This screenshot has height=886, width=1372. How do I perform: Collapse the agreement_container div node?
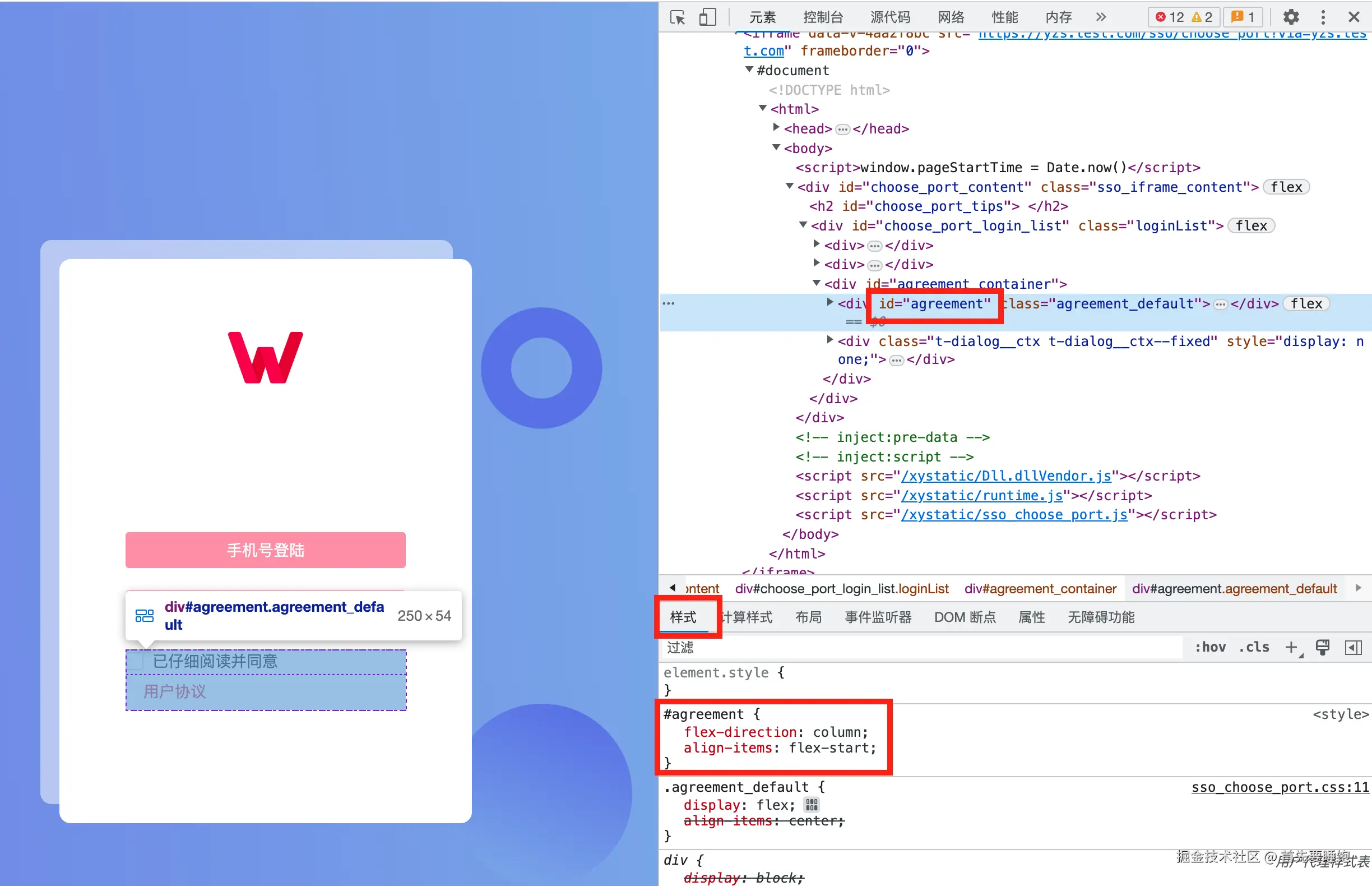[816, 283]
